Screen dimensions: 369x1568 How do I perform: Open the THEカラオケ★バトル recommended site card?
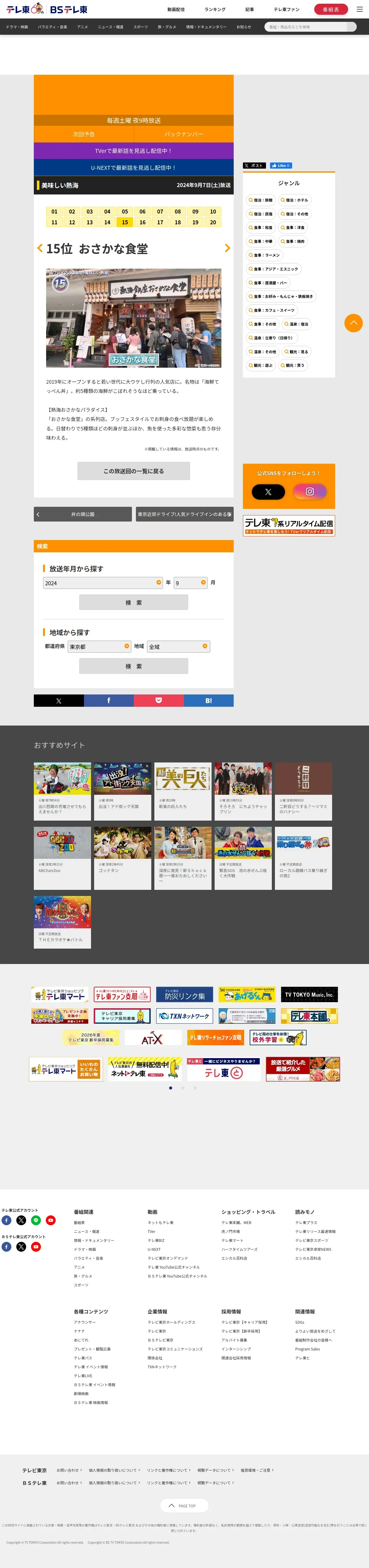pyautogui.click(x=62, y=922)
